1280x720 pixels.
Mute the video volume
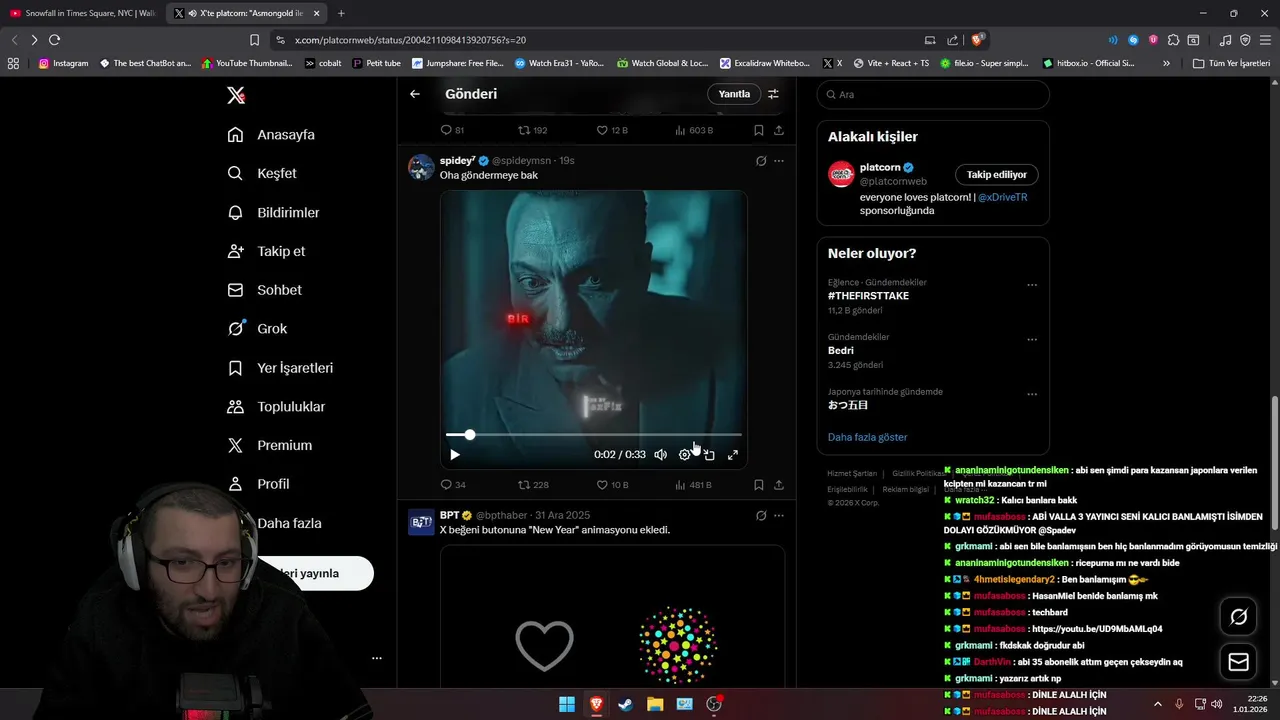pos(660,455)
